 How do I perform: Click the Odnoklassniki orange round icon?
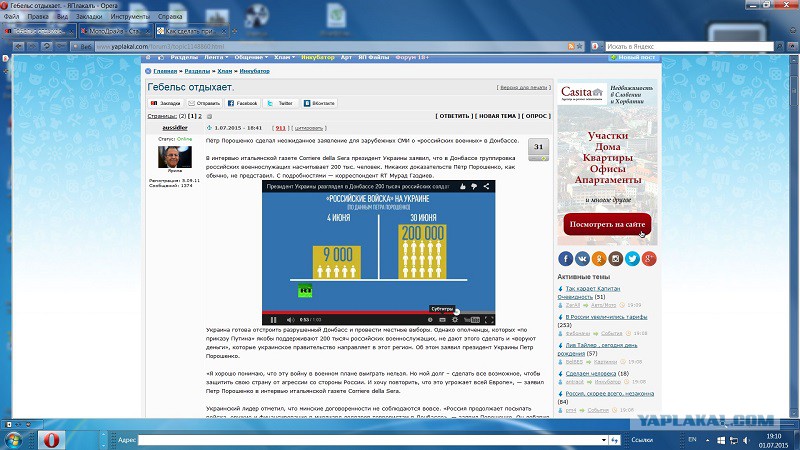tap(599, 259)
